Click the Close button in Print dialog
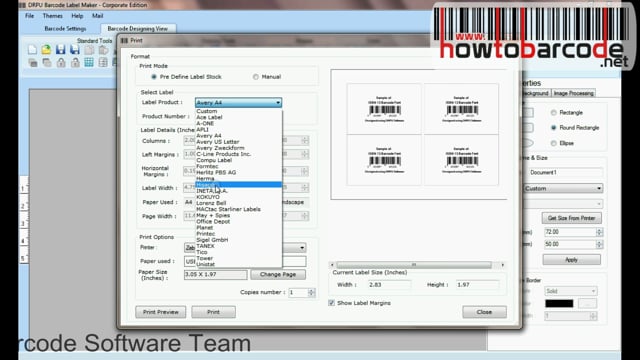The width and height of the screenshot is (640, 360). [484, 312]
